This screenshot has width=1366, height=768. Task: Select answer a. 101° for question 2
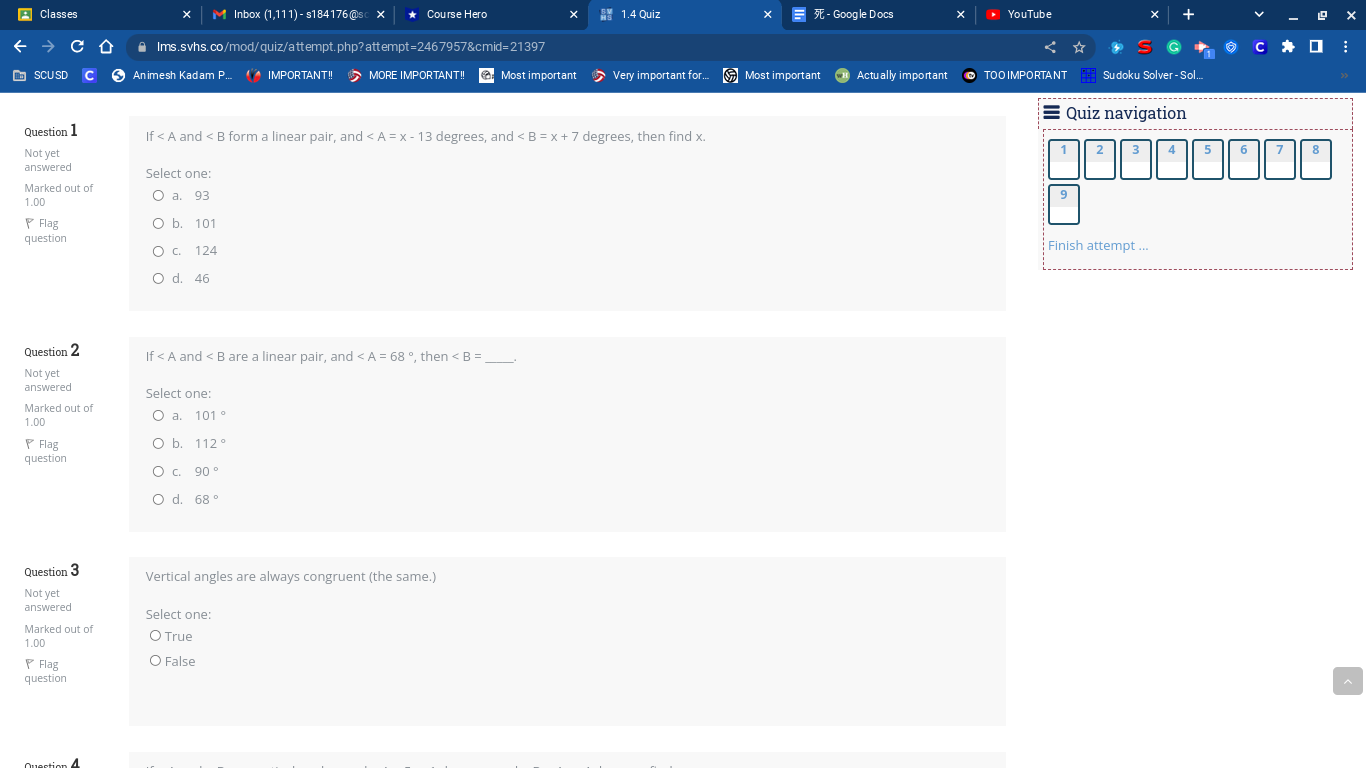point(158,416)
